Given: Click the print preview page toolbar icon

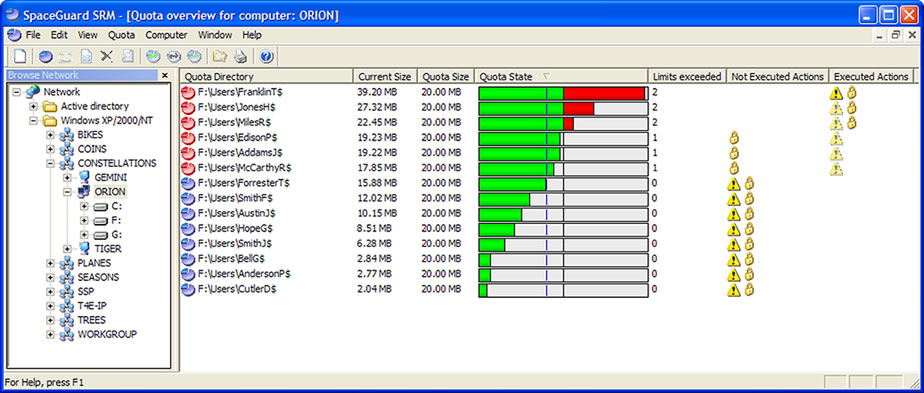Looking at the screenshot, I should pyautogui.click(x=127, y=57).
